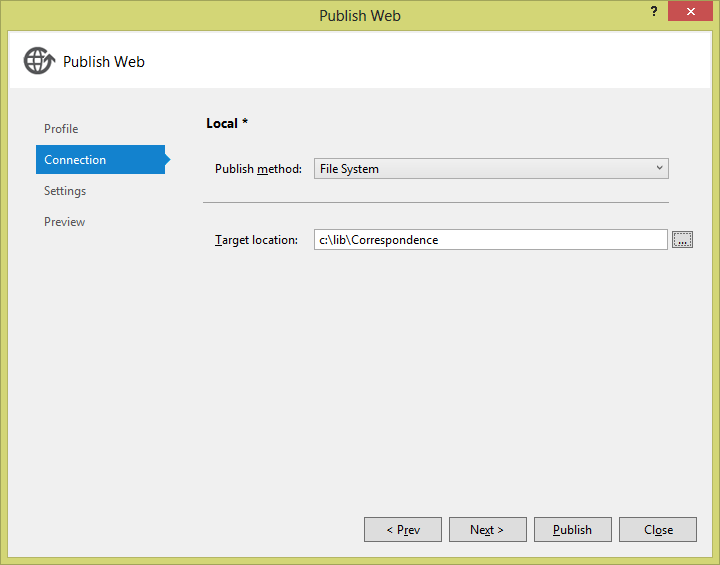
Task: Switch to the Settings step
Action: (65, 191)
